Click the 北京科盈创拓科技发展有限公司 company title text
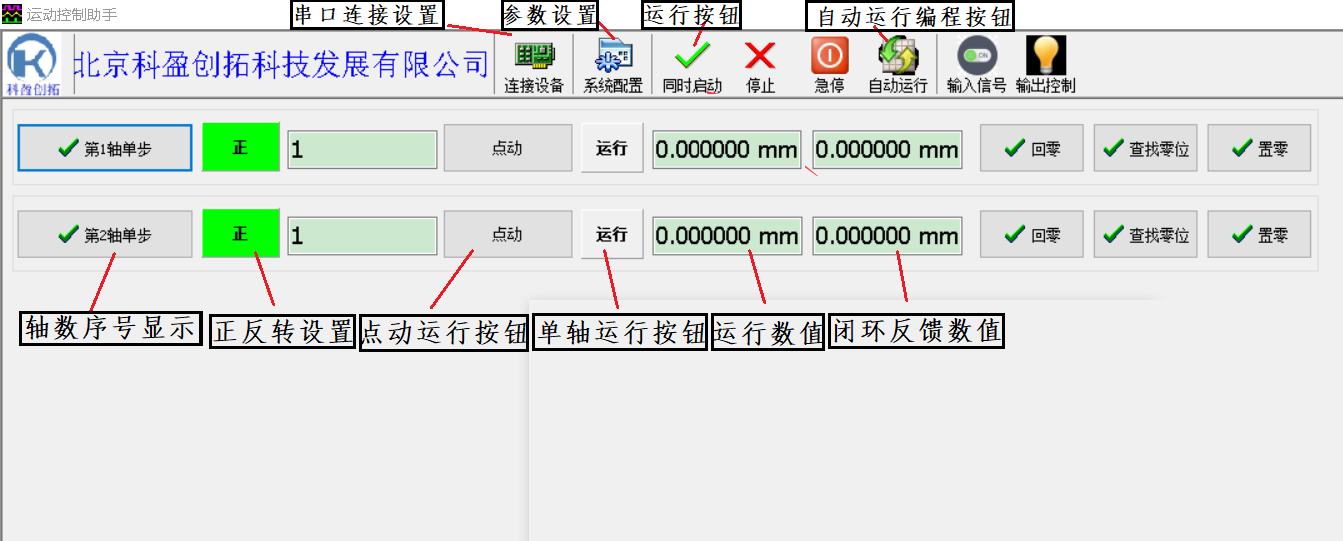This screenshot has width=1343, height=541. (x=283, y=65)
